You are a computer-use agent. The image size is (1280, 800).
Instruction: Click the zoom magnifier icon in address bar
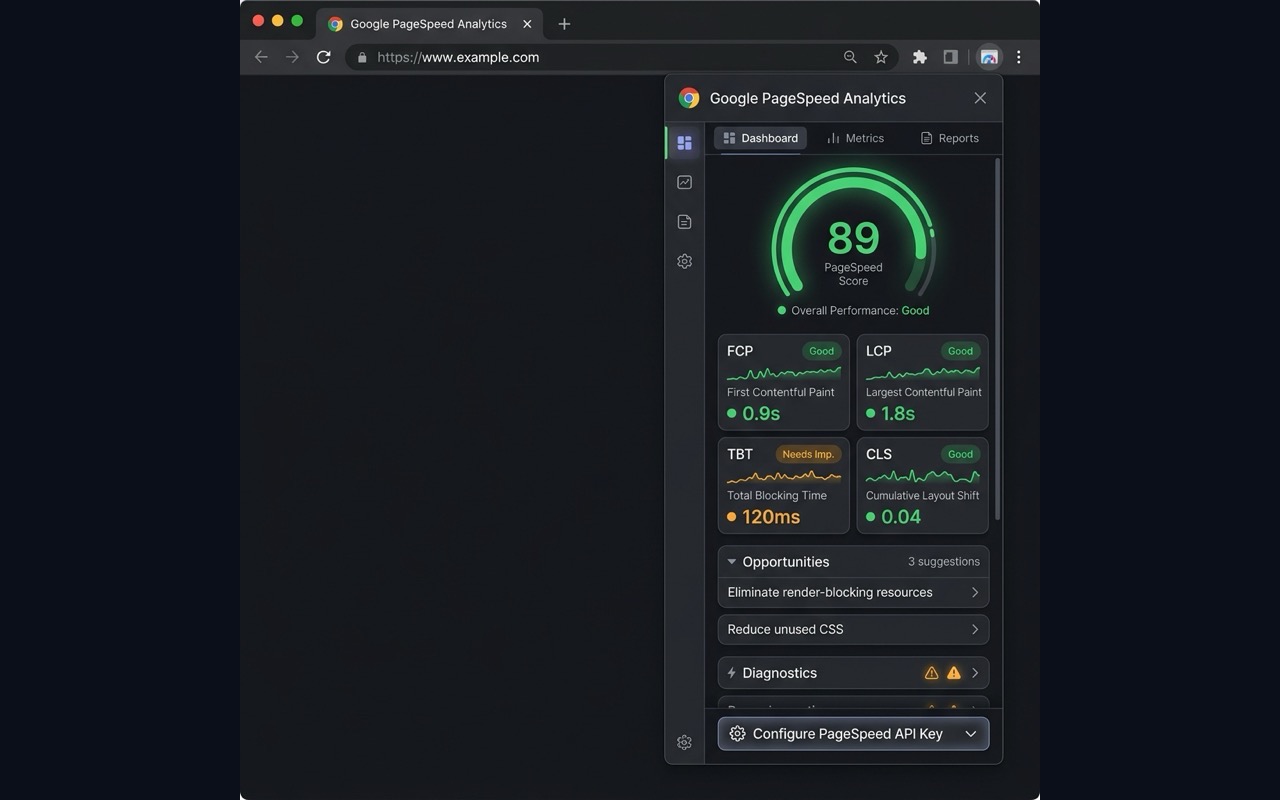point(850,57)
